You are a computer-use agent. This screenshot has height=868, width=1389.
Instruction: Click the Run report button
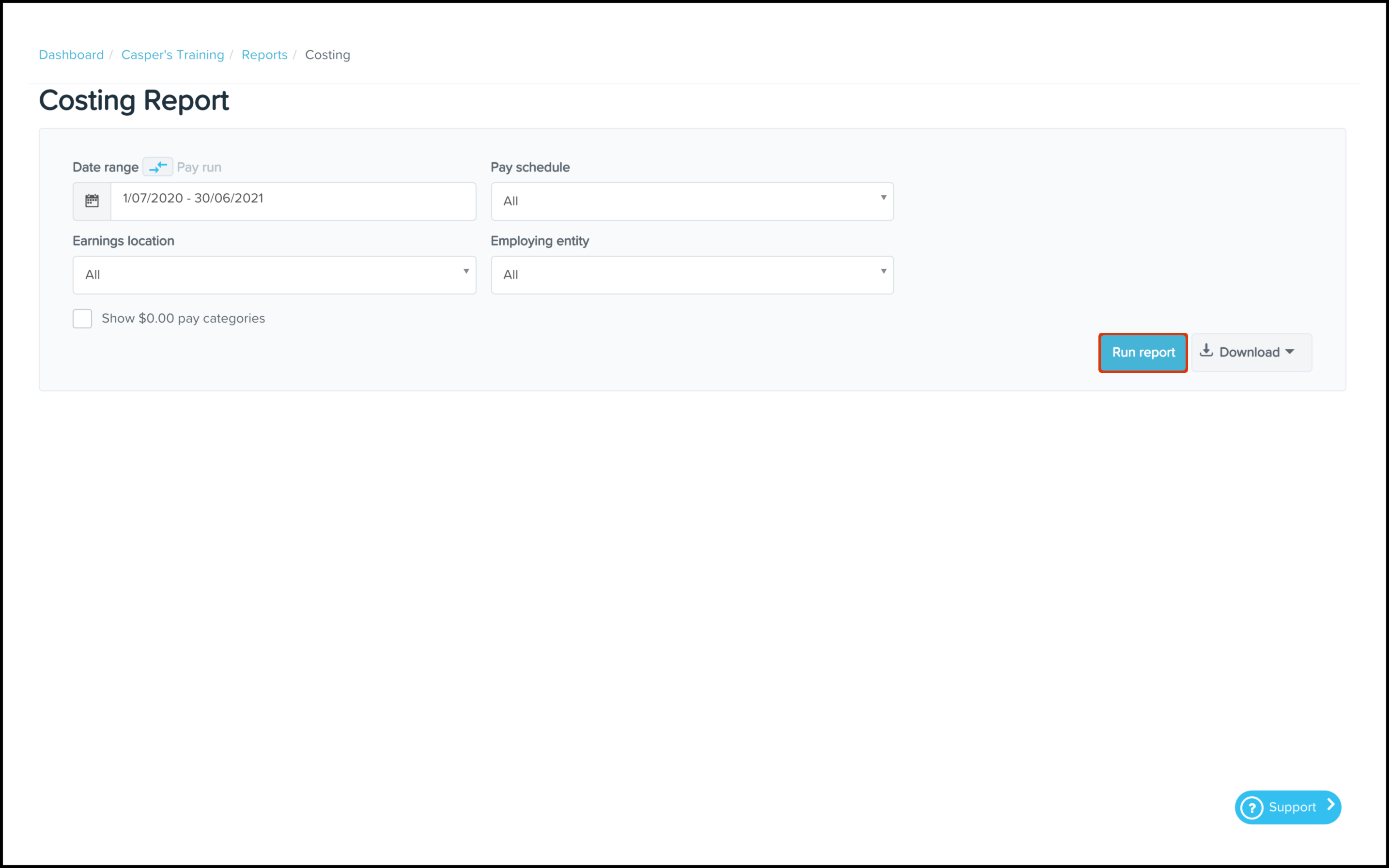1143,353
